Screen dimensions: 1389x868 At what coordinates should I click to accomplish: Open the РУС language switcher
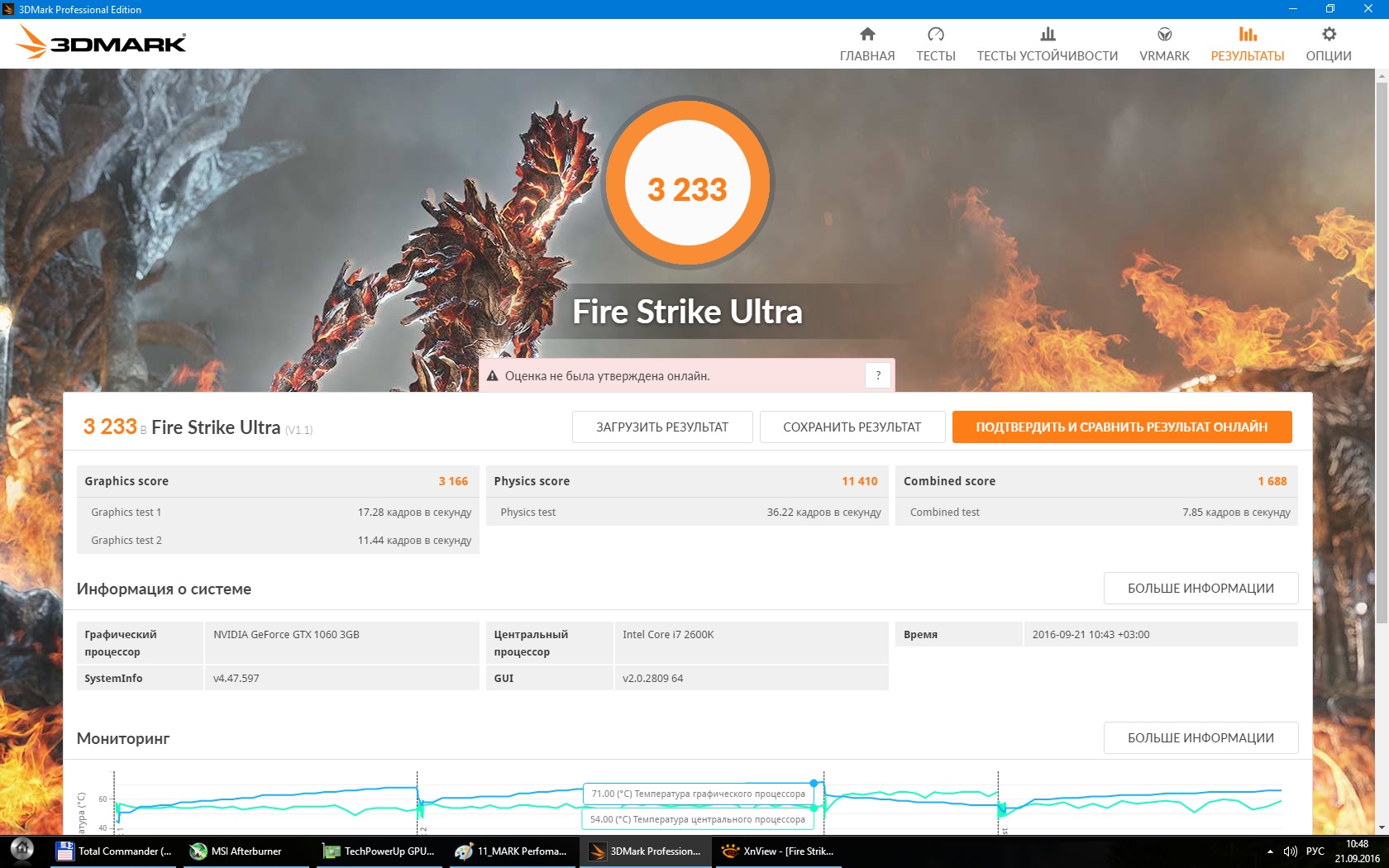[1315, 851]
